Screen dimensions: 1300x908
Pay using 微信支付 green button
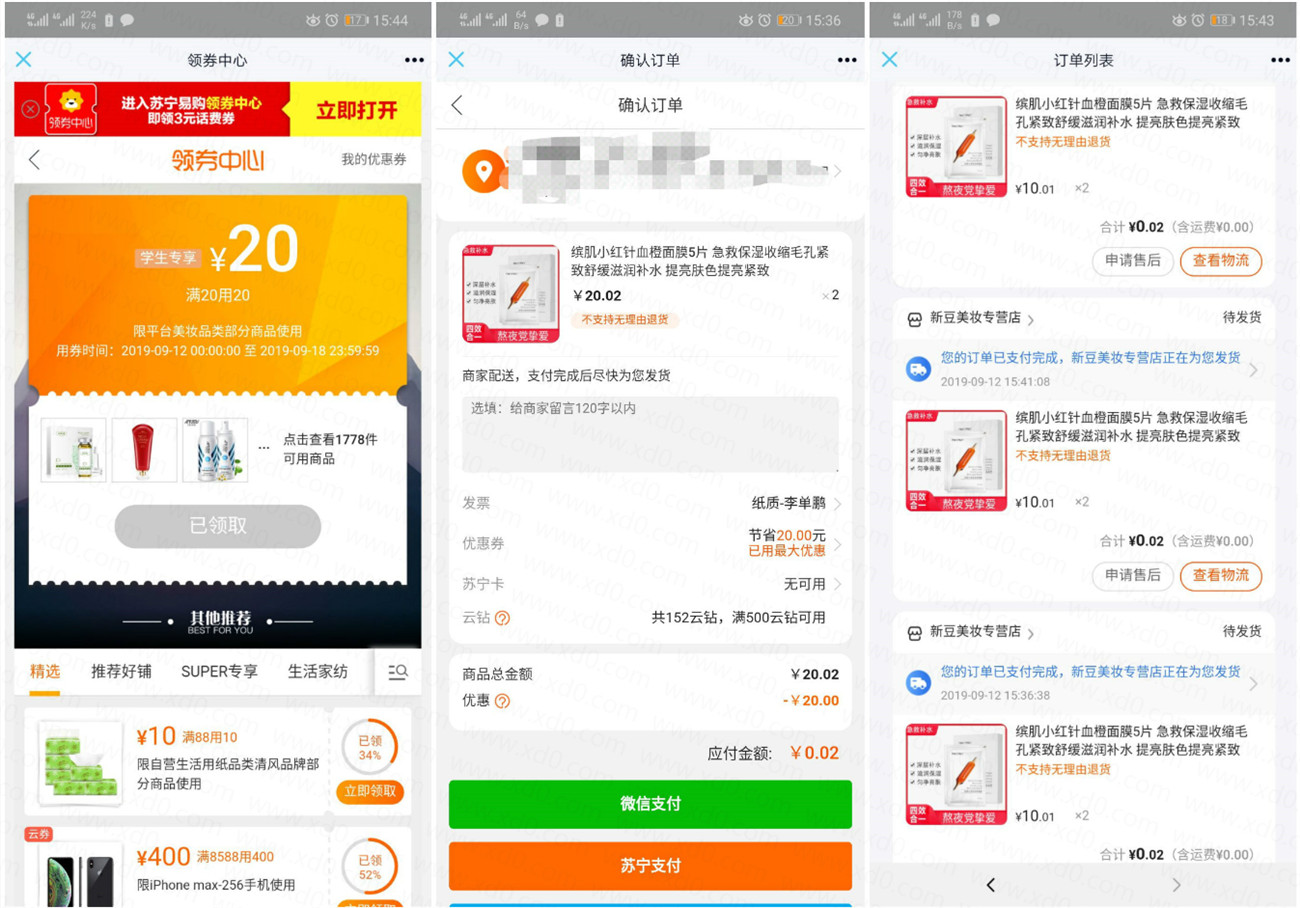coord(650,804)
